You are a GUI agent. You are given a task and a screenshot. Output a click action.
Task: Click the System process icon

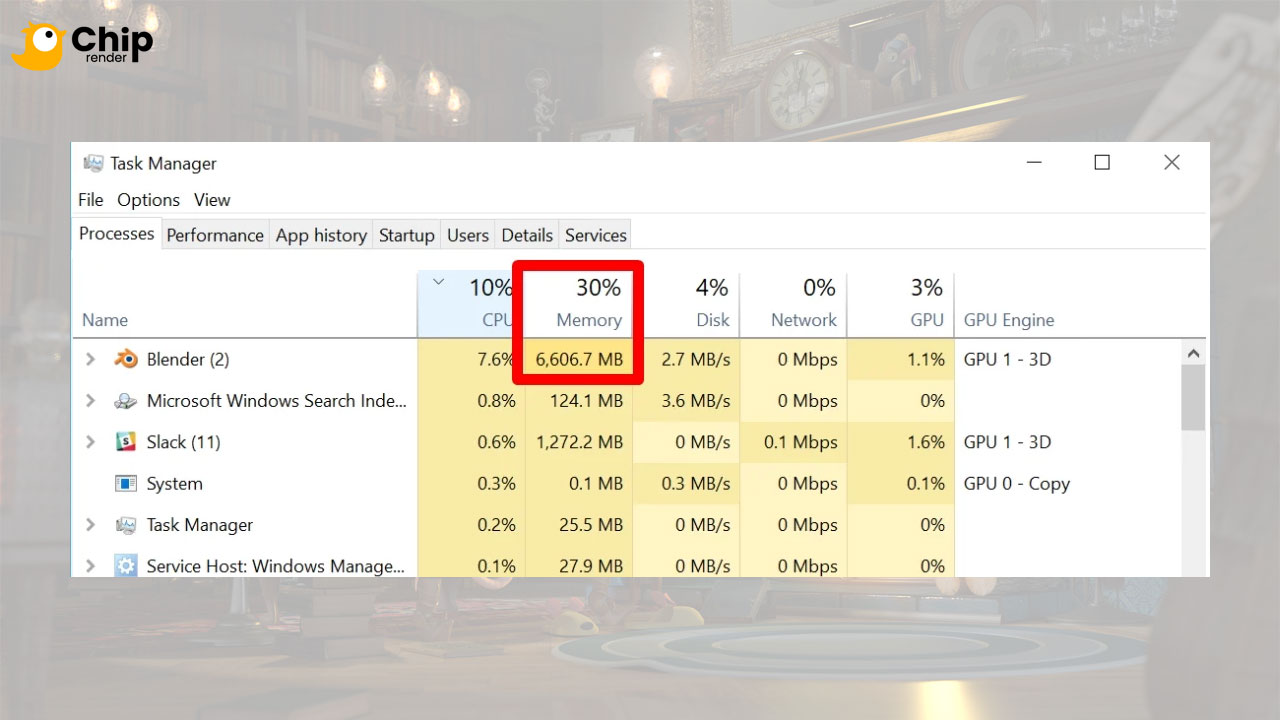(126, 484)
